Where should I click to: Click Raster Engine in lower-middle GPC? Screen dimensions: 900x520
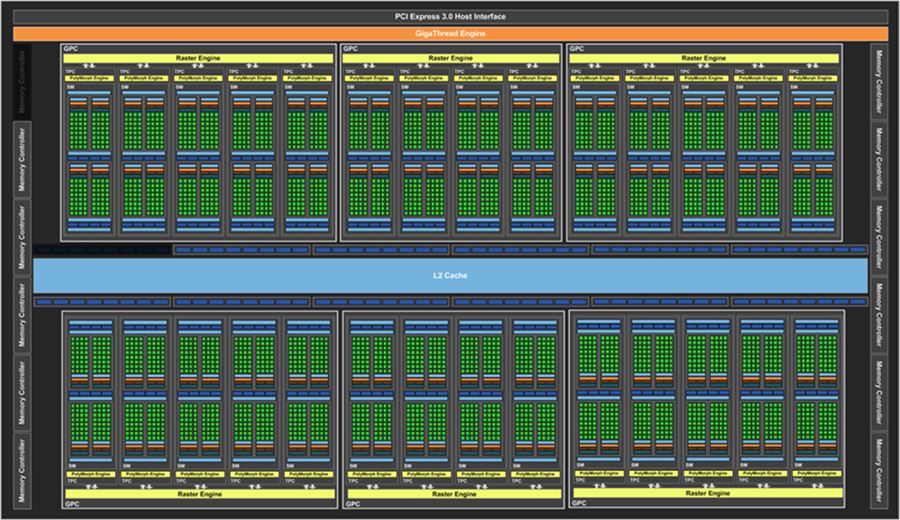[454, 494]
